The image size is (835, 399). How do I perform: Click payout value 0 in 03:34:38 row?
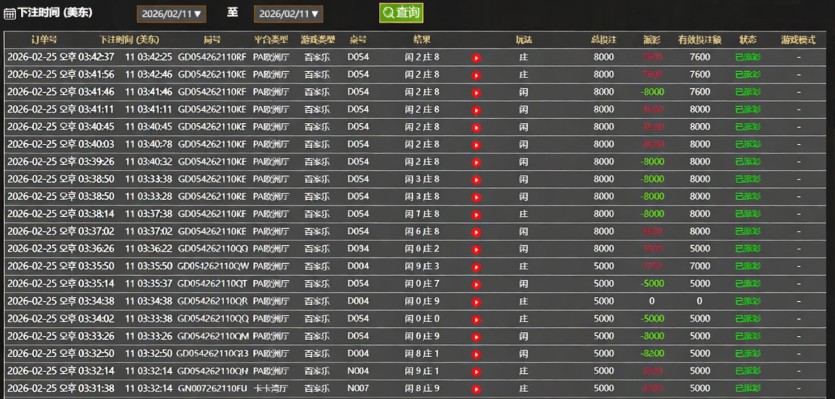(652, 301)
